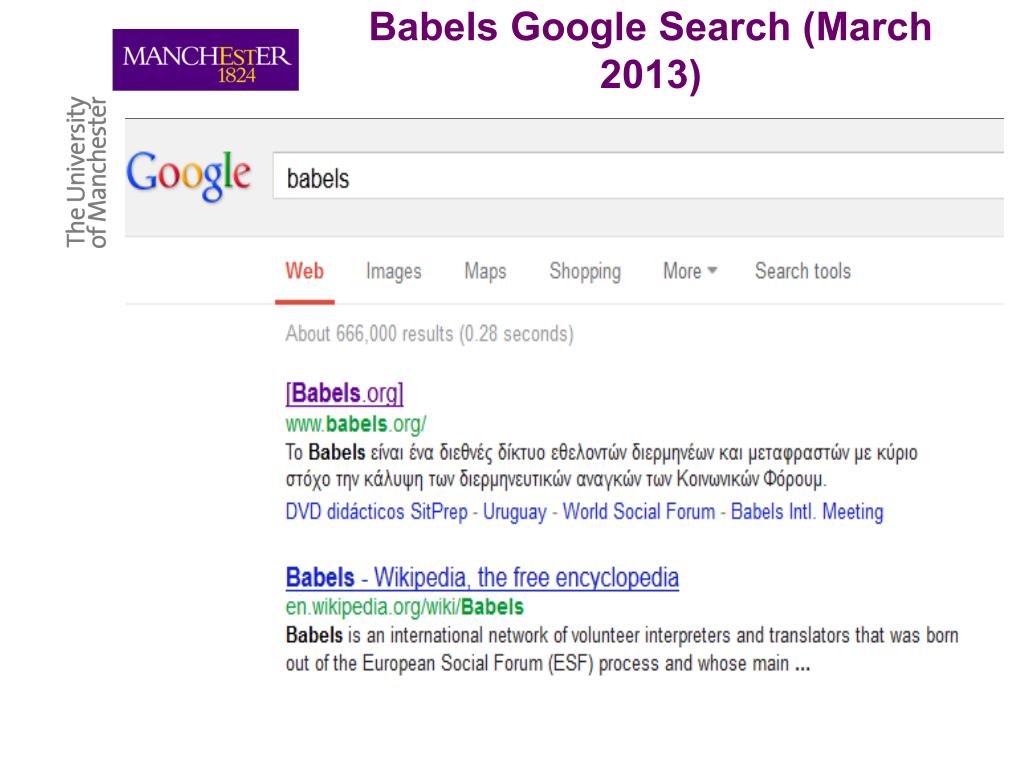The height and width of the screenshot is (768, 1024).
Task: Open the World Social Forum sitelink
Action: [x=639, y=511]
